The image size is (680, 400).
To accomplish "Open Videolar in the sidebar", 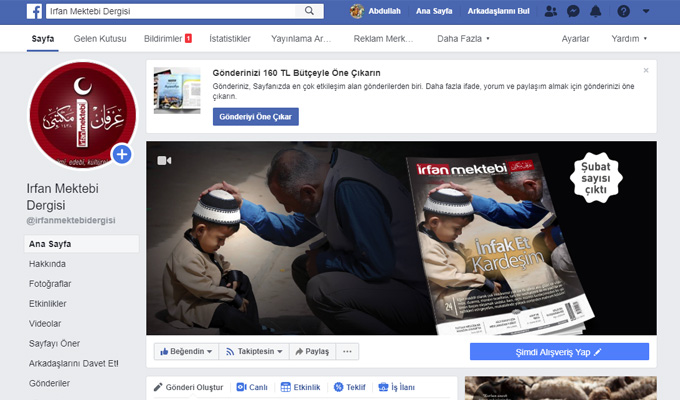I will [x=45, y=324].
